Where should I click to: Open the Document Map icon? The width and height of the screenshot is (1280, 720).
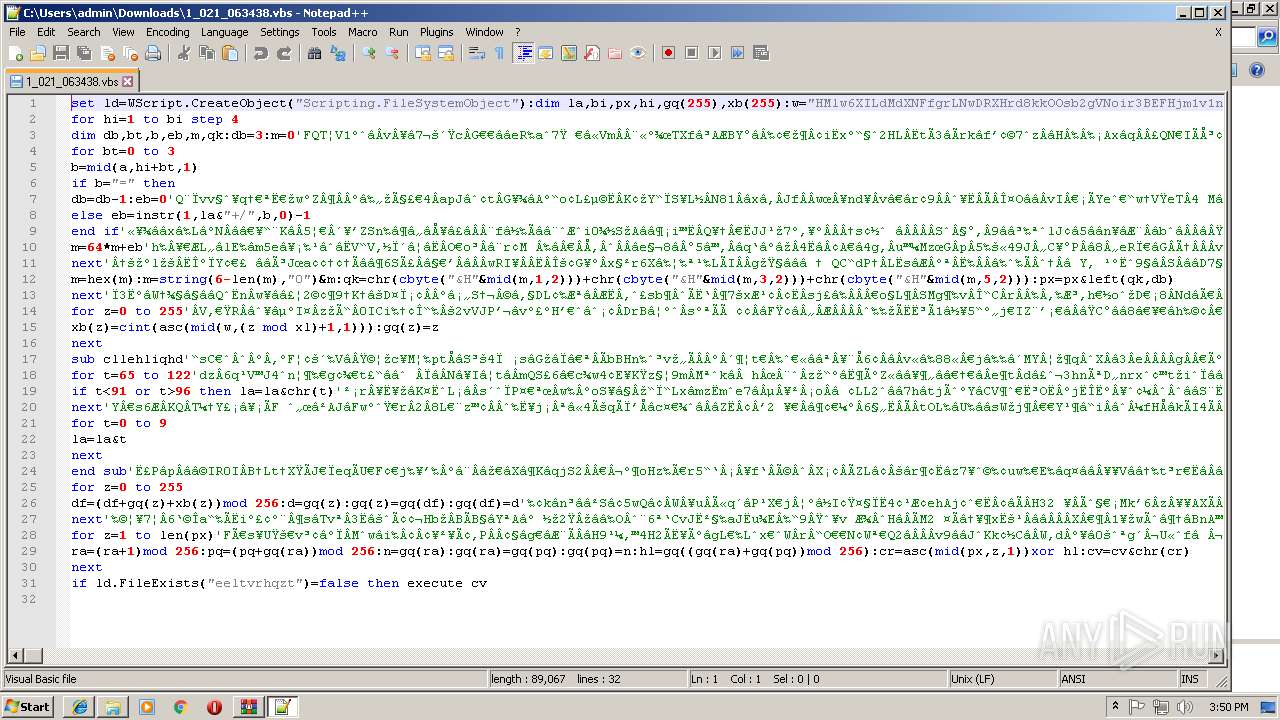569,53
